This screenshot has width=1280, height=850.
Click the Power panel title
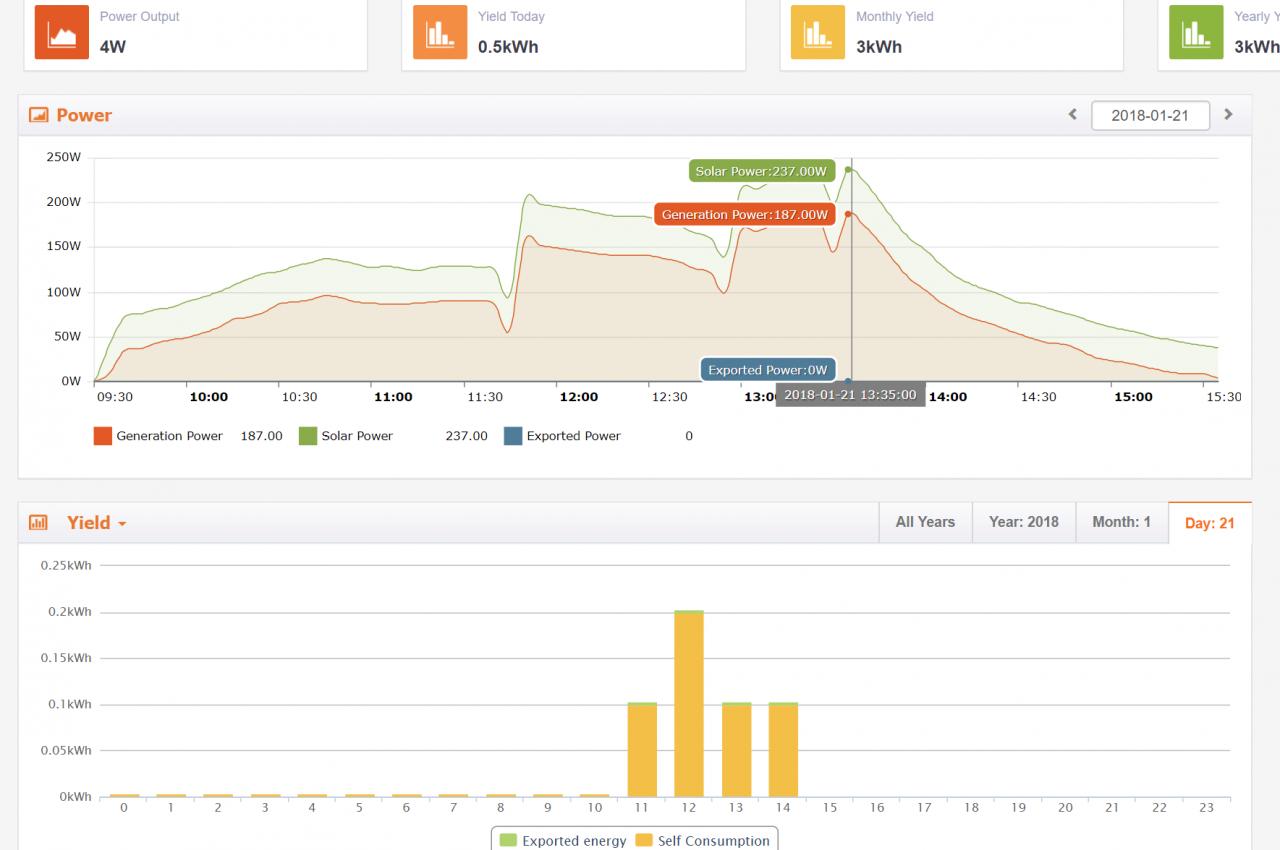84,115
